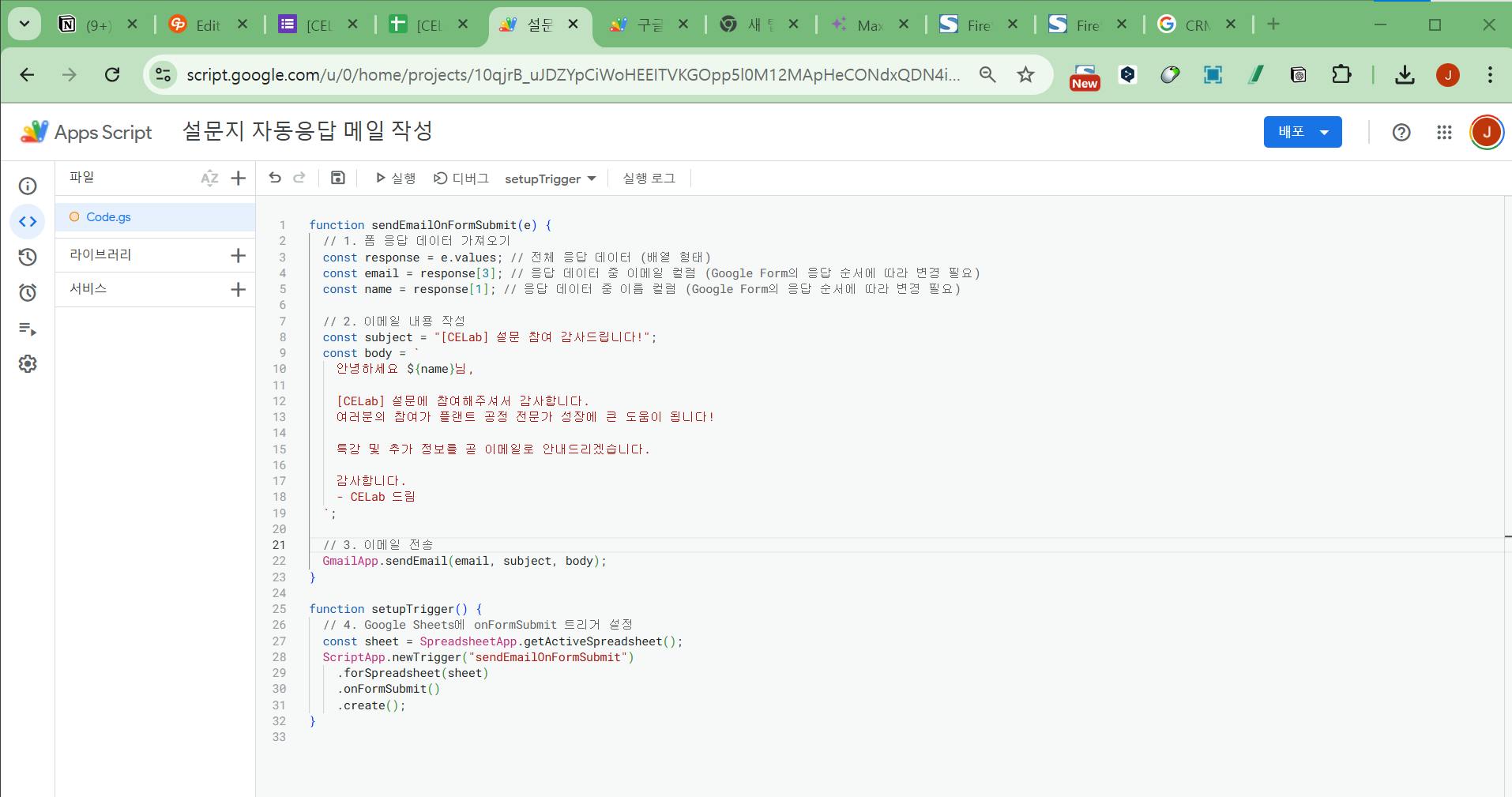The image size is (1512, 797).
Task: Open the project Overview info icon
Action: 28,186
